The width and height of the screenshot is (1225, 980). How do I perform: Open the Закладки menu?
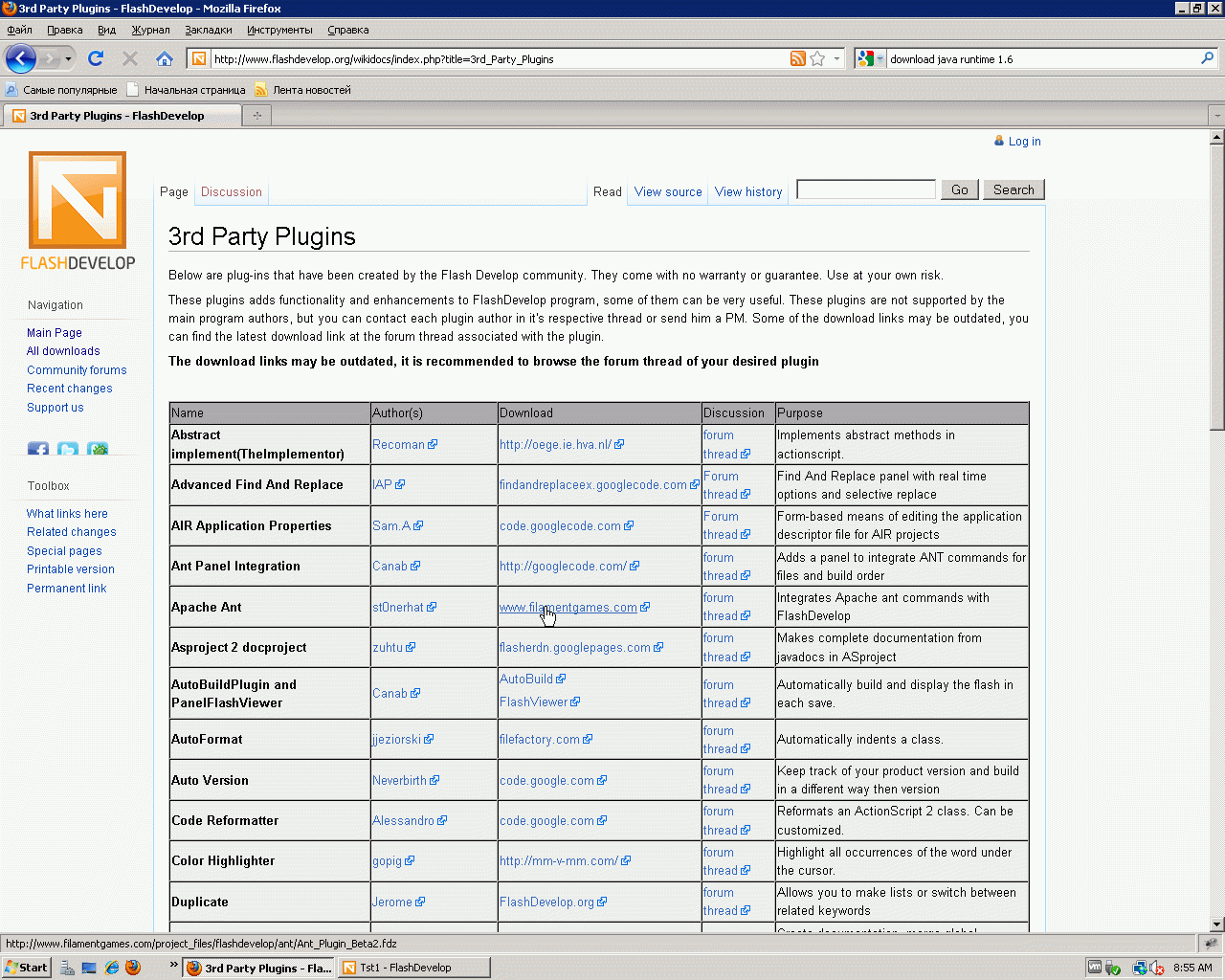pyautogui.click(x=209, y=30)
